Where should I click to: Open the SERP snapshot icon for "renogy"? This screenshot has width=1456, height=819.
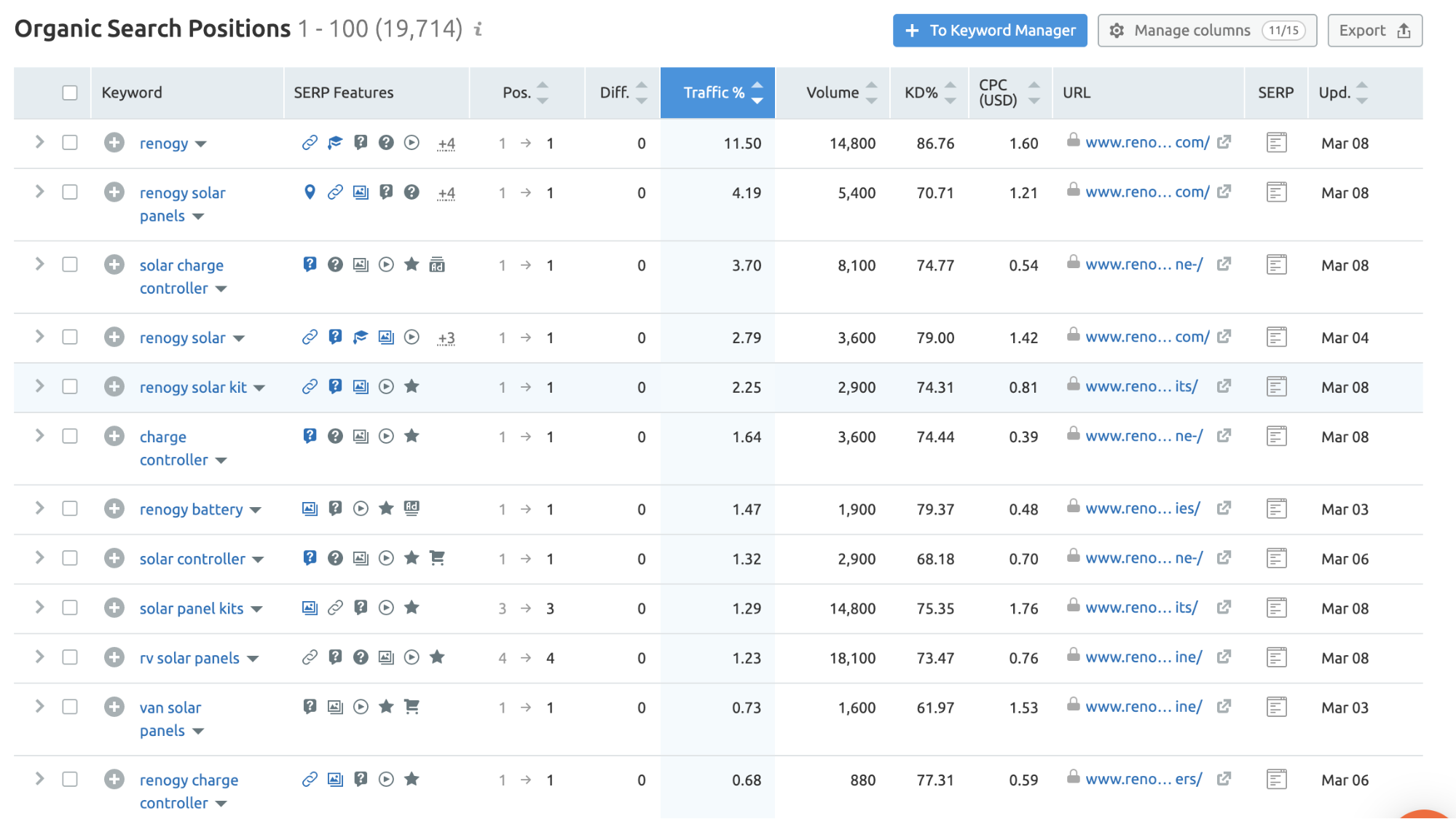tap(1275, 143)
